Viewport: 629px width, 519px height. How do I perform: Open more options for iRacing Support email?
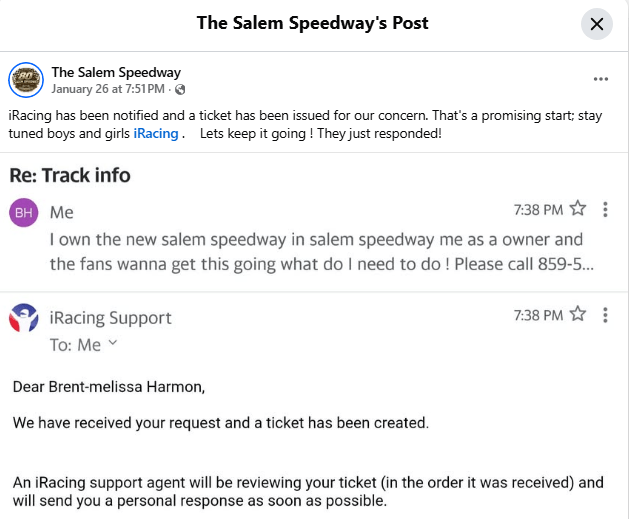(606, 315)
